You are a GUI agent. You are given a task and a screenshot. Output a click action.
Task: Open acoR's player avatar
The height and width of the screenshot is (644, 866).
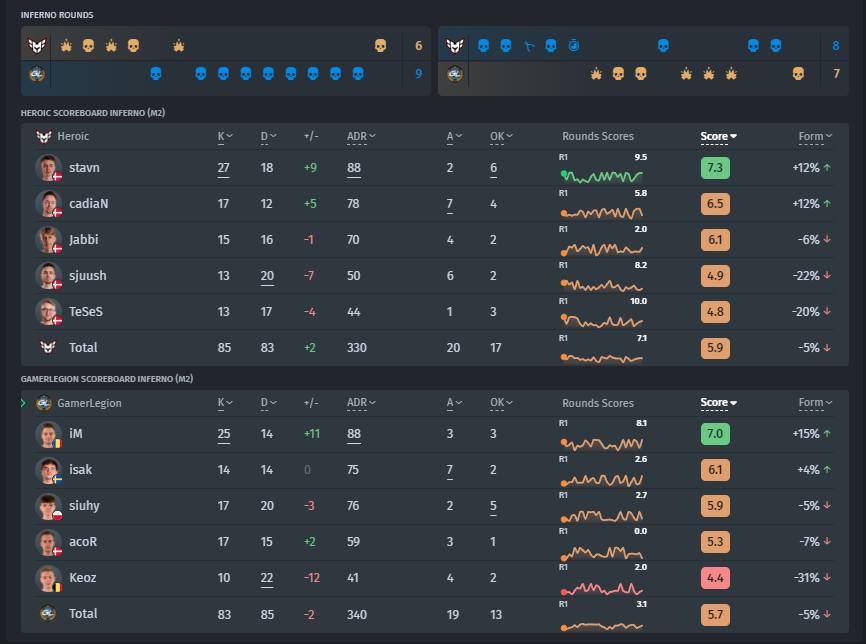(x=49, y=541)
